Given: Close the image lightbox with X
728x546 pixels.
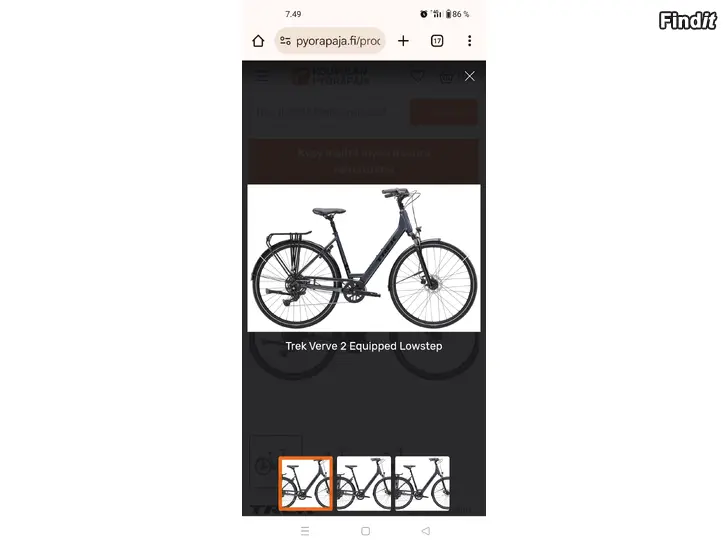Looking at the screenshot, I should pos(469,76).
